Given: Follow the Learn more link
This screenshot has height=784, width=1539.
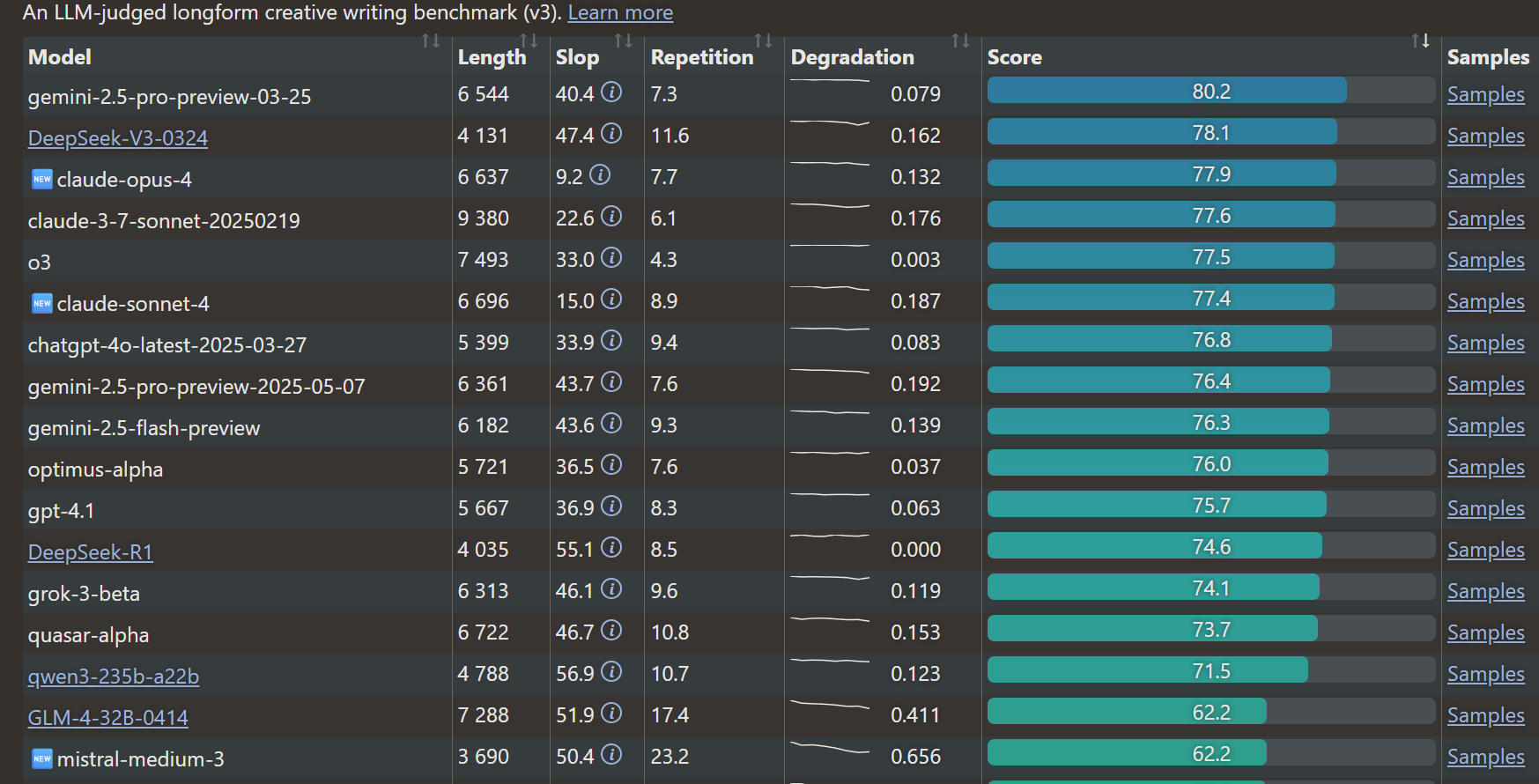Looking at the screenshot, I should pos(620,12).
